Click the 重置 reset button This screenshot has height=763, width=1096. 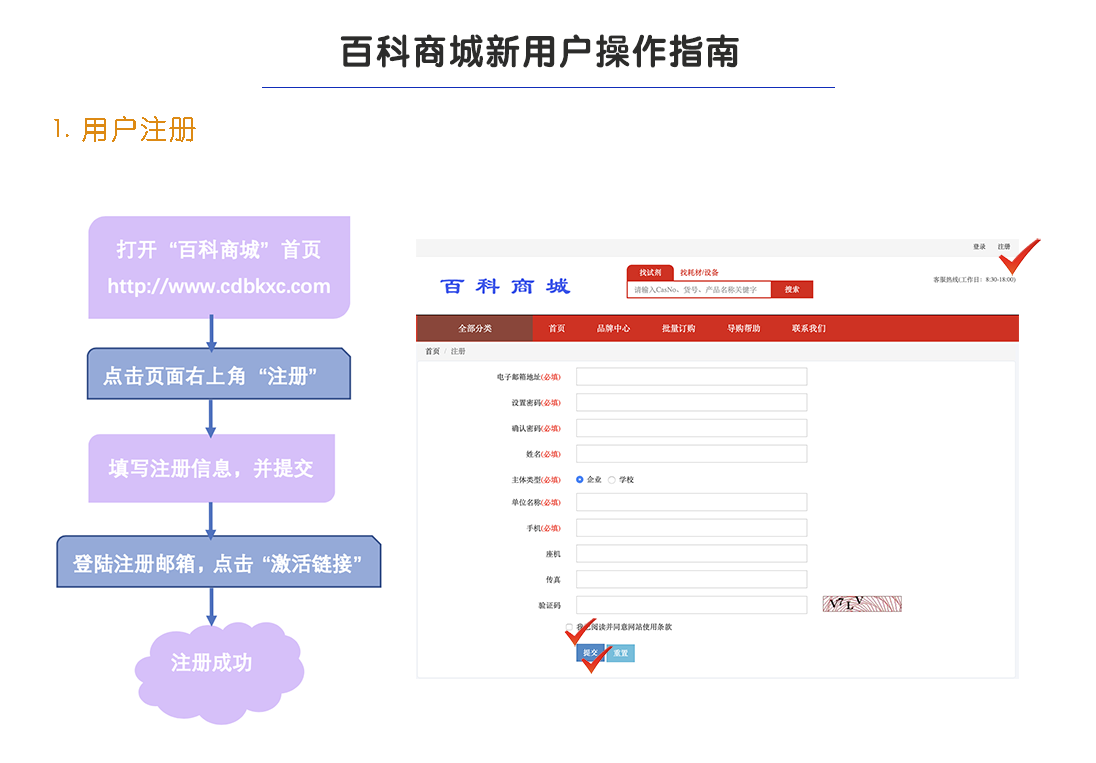[x=621, y=653]
